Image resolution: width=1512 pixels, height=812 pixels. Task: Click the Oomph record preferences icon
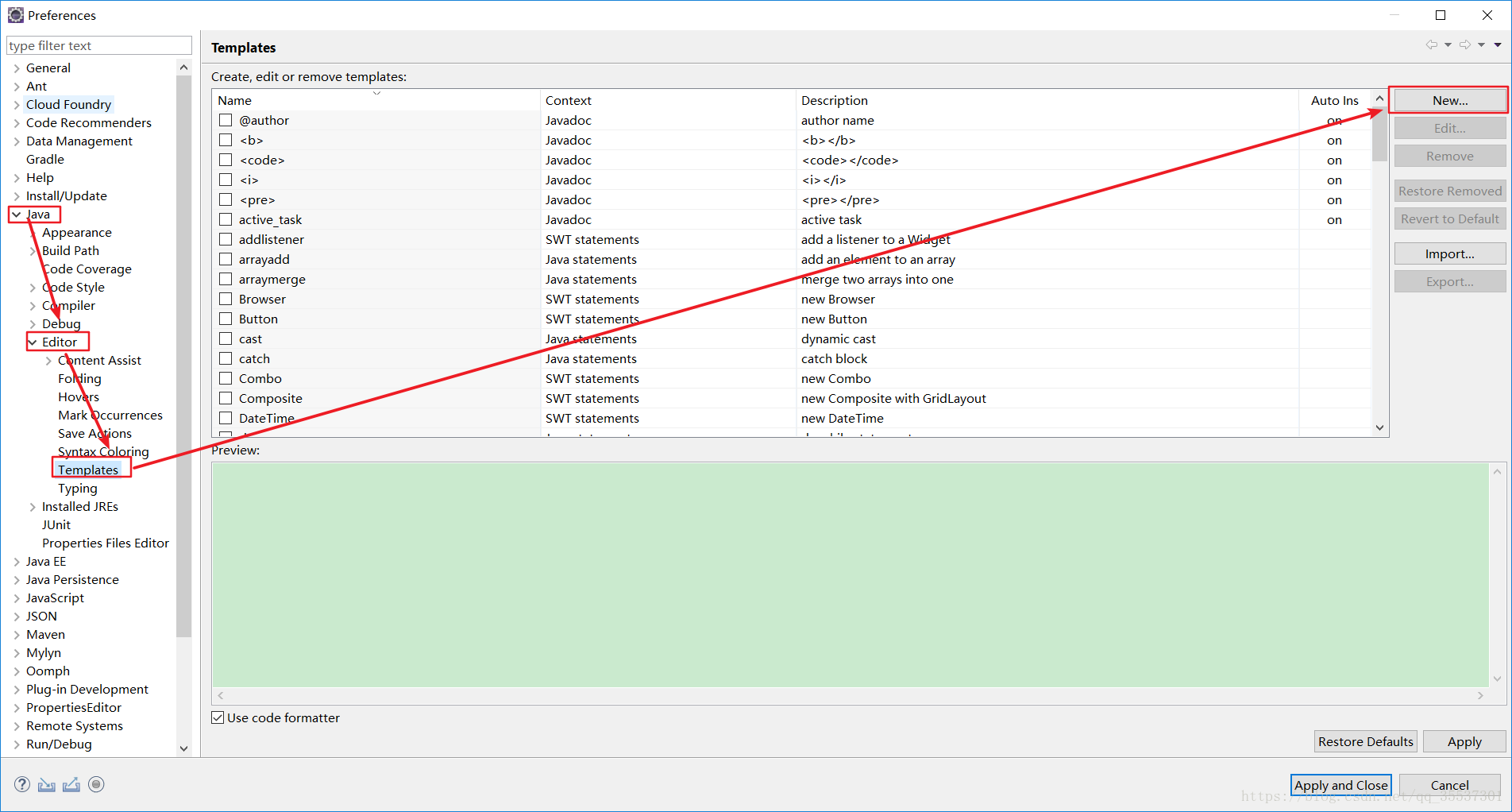96,784
